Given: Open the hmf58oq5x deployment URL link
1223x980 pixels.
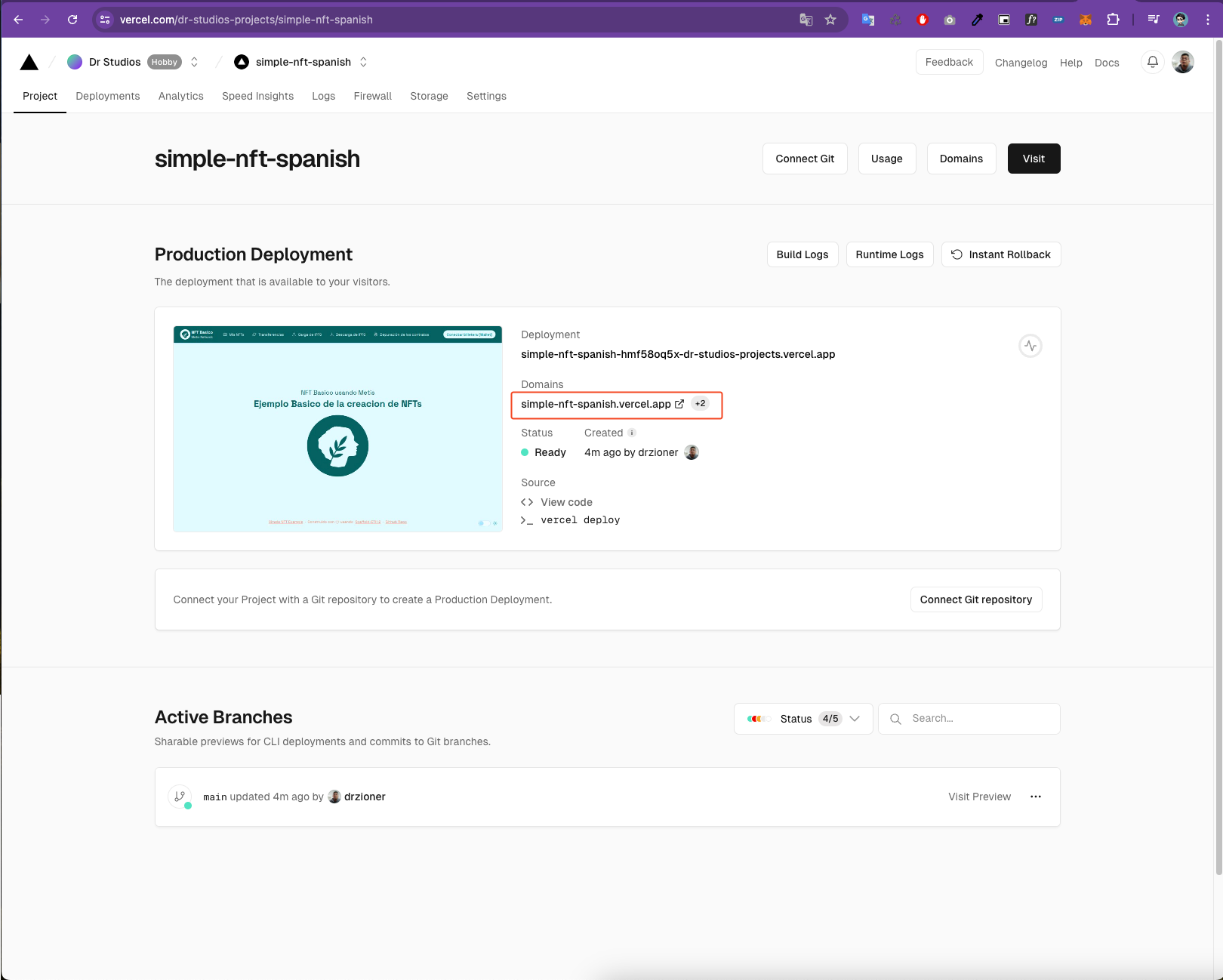Looking at the screenshot, I should (678, 354).
